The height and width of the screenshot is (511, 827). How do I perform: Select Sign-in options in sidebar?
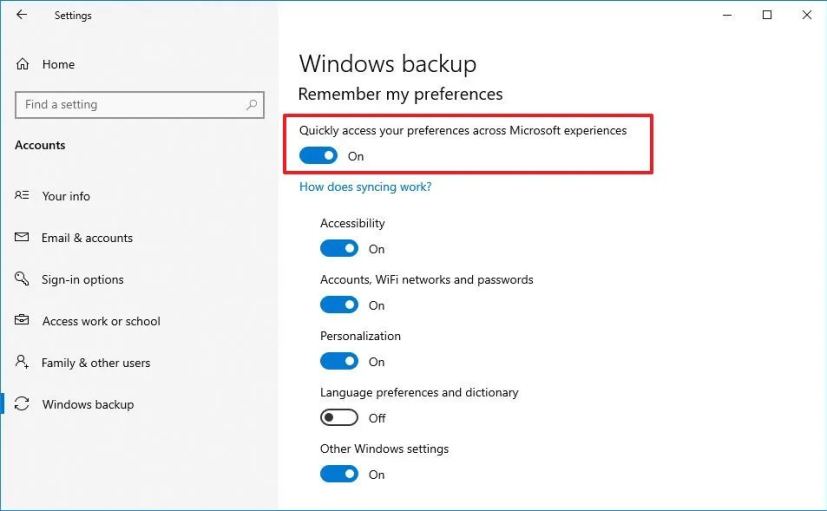coord(82,279)
